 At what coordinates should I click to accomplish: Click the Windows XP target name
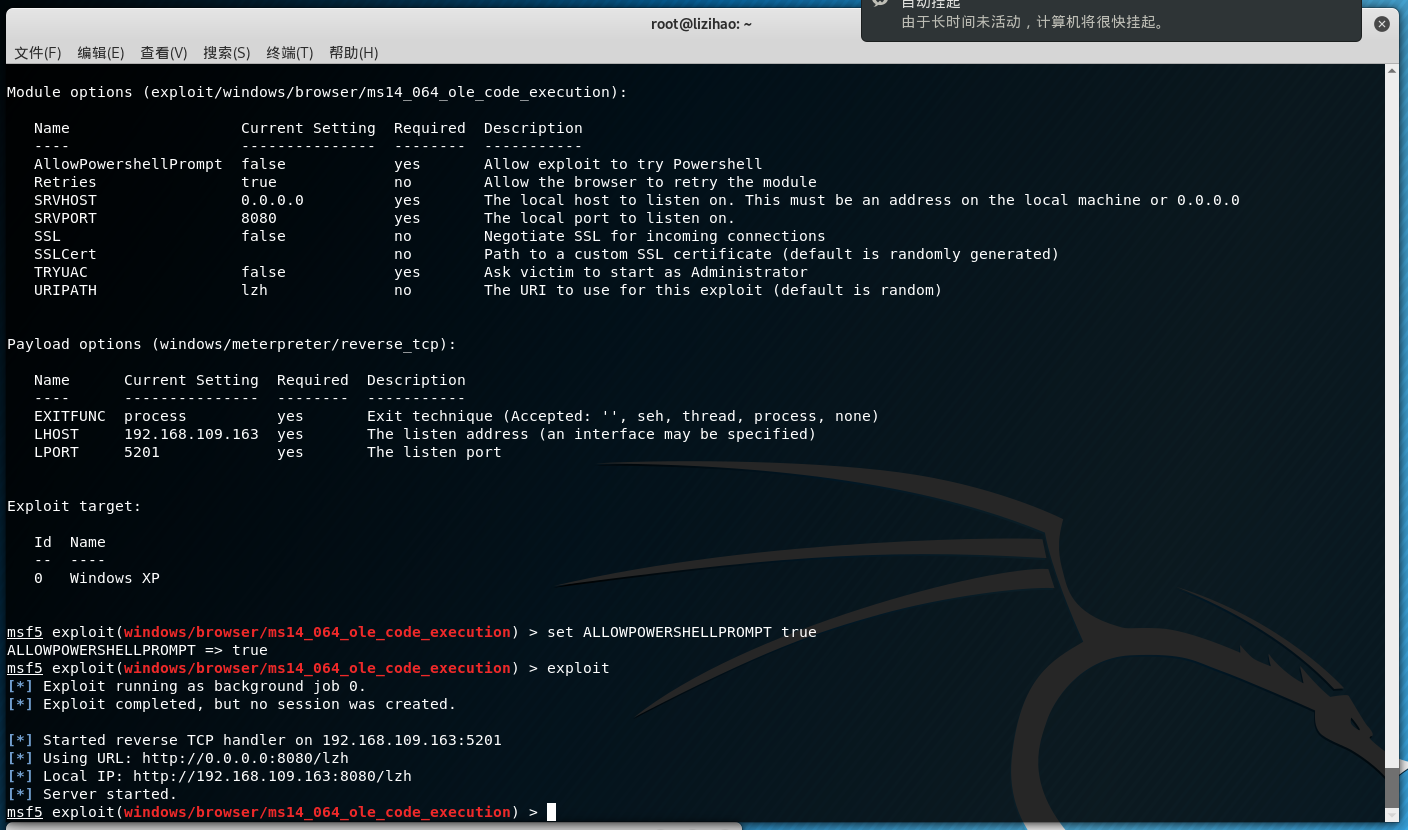pos(115,578)
